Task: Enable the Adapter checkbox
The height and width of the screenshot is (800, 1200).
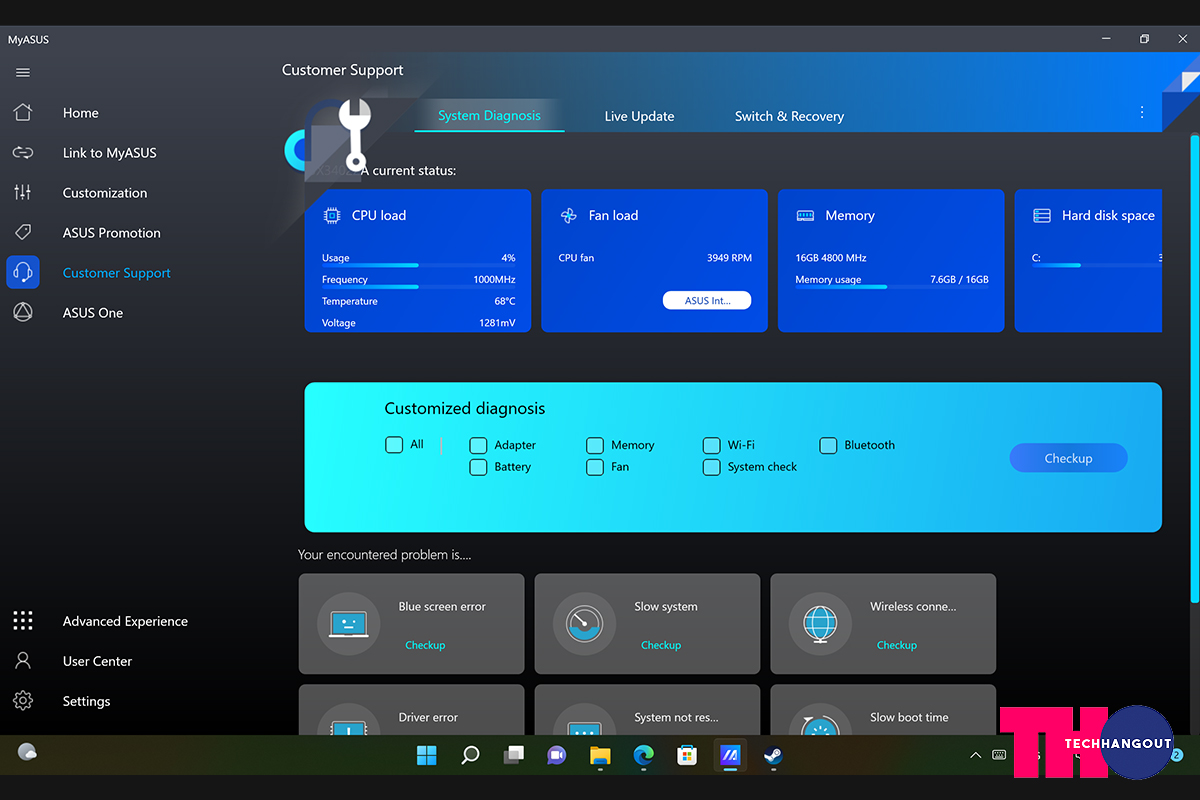Action: click(x=478, y=446)
